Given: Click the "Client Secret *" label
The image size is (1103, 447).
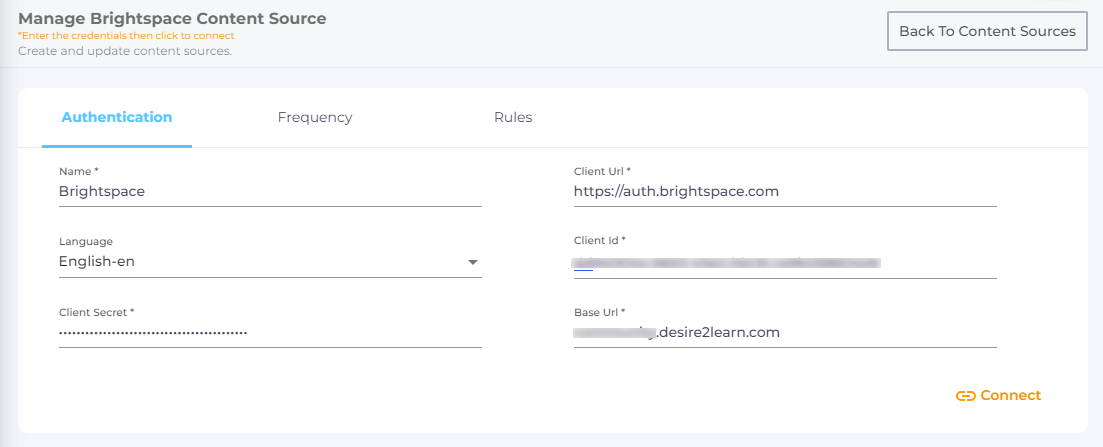Looking at the screenshot, I should point(96,312).
